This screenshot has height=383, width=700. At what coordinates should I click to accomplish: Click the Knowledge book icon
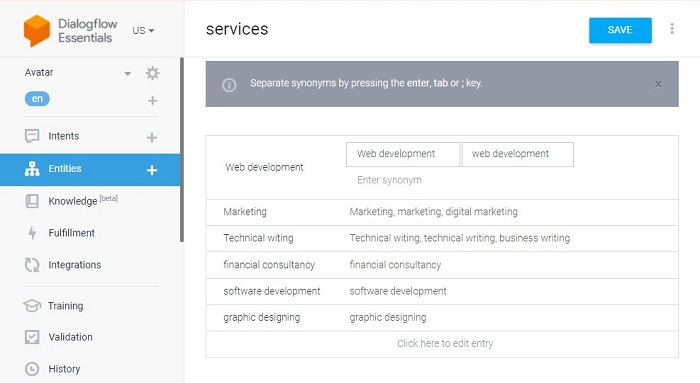32,201
